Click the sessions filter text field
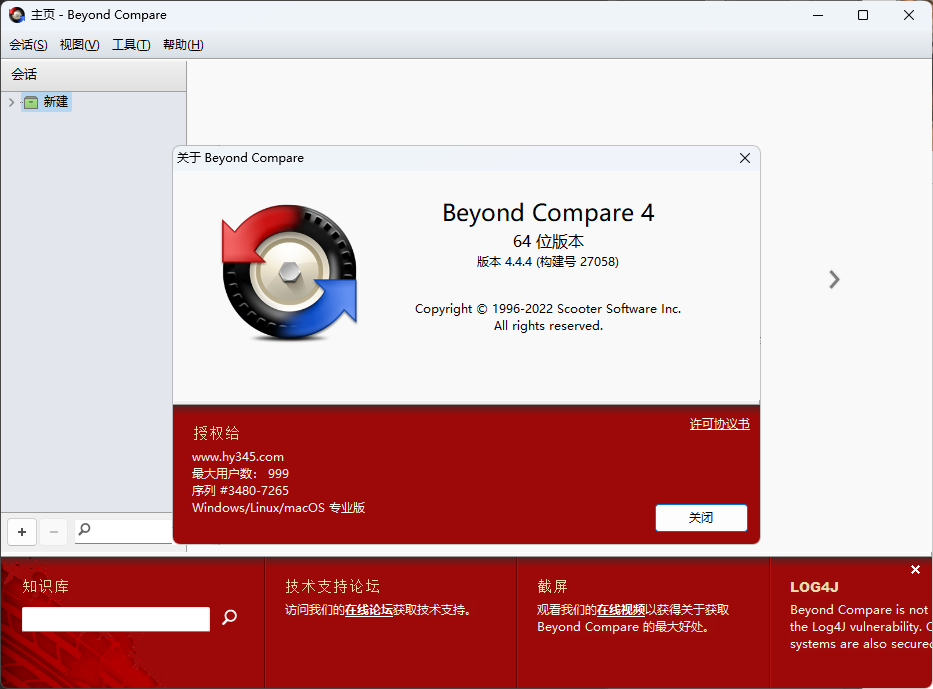Image resolution: width=933 pixels, height=689 pixels. [132, 531]
